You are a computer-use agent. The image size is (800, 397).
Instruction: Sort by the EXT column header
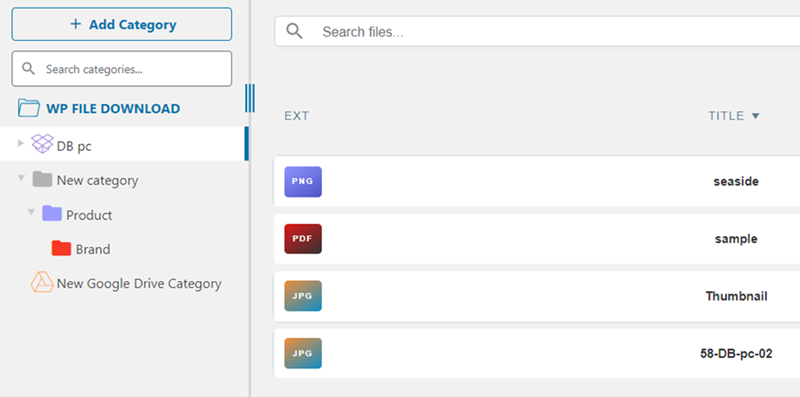coord(296,116)
